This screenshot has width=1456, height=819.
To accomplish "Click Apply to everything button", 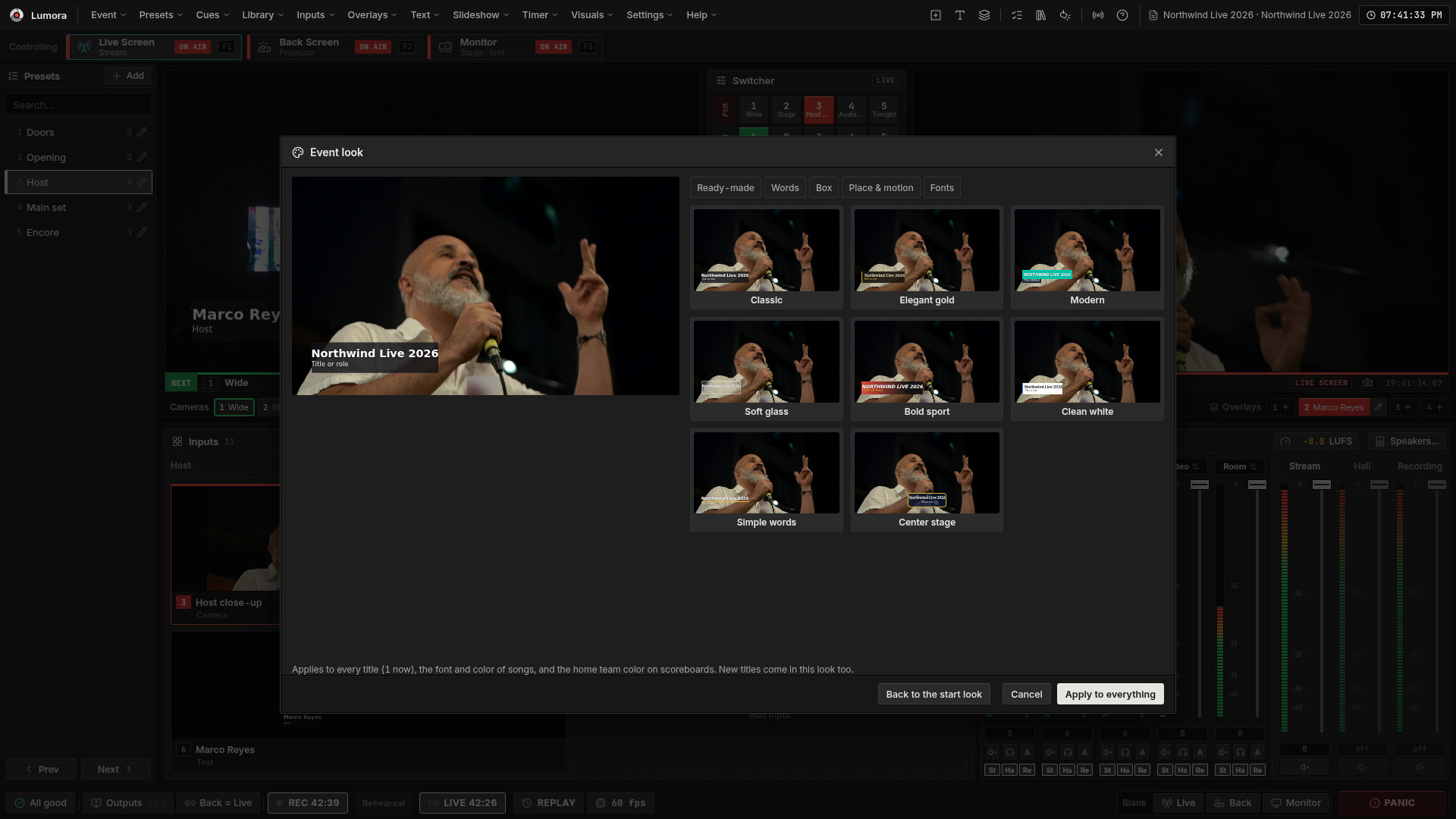I will tap(1110, 694).
